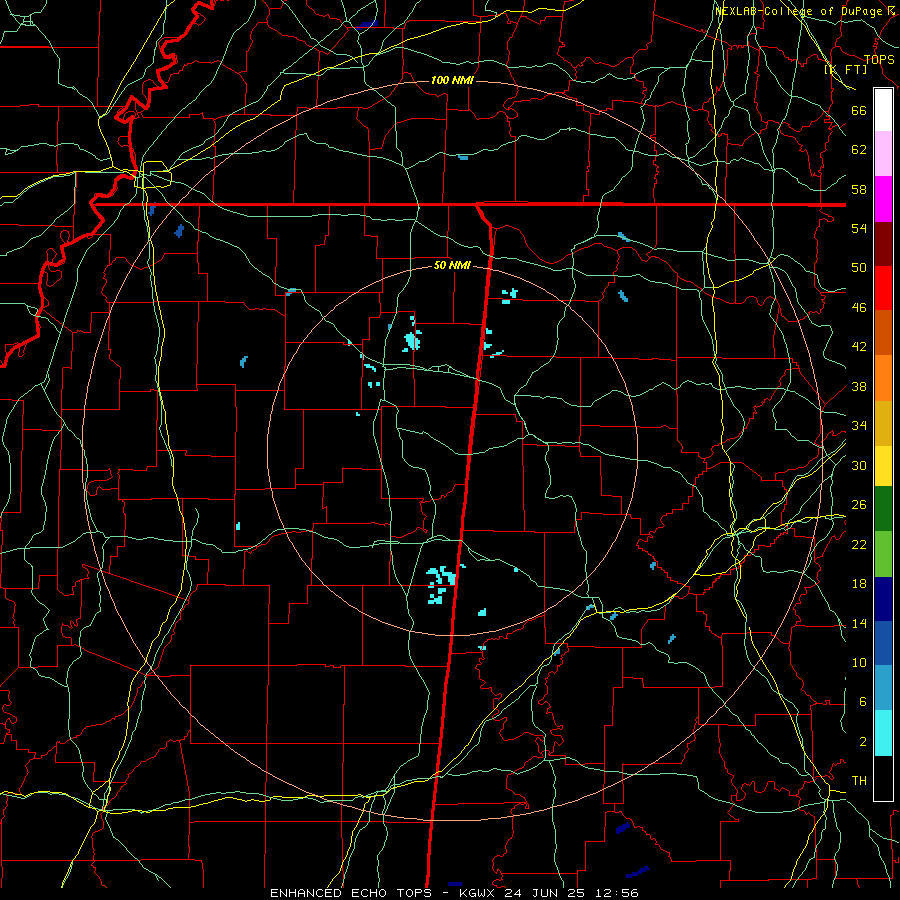Image resolution: width=900 pixels, height=900 pixels.
Task: Click legend value "66"
Action: click(859, 111)
